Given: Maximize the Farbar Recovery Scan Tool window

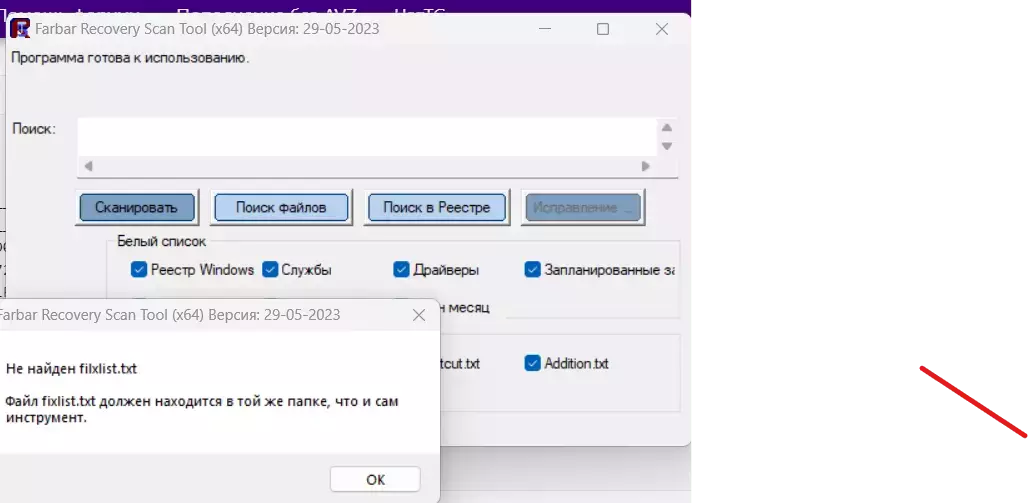Looking at the screenshot, I should (x=603, y=29).
